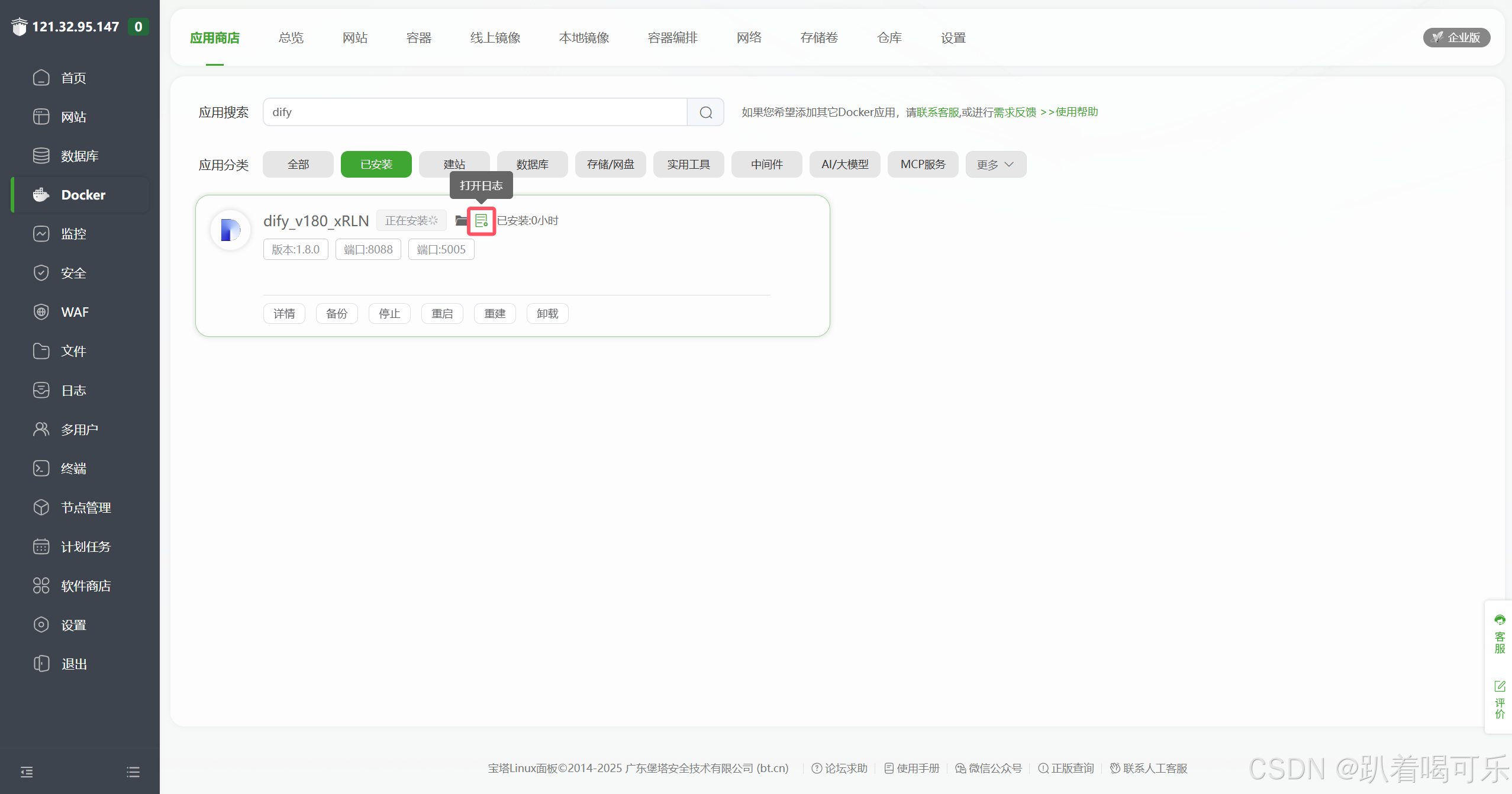
Task: Open the 软件商店 software store item
Action: tap(86, 586)
